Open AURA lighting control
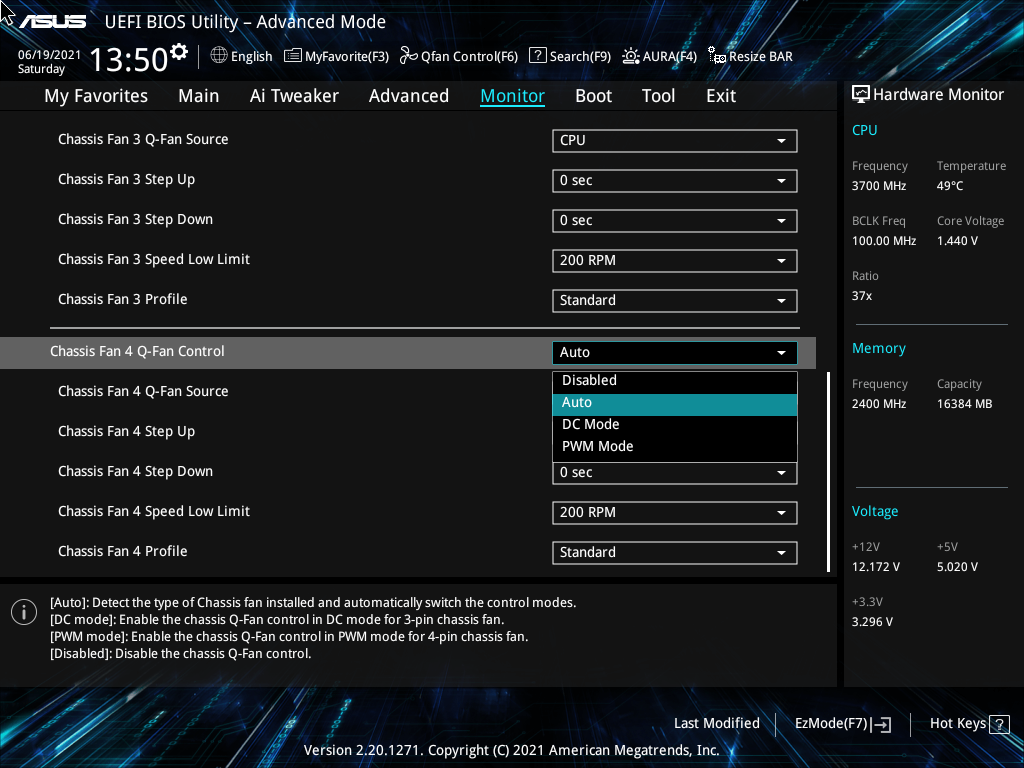 click(659, 56)
